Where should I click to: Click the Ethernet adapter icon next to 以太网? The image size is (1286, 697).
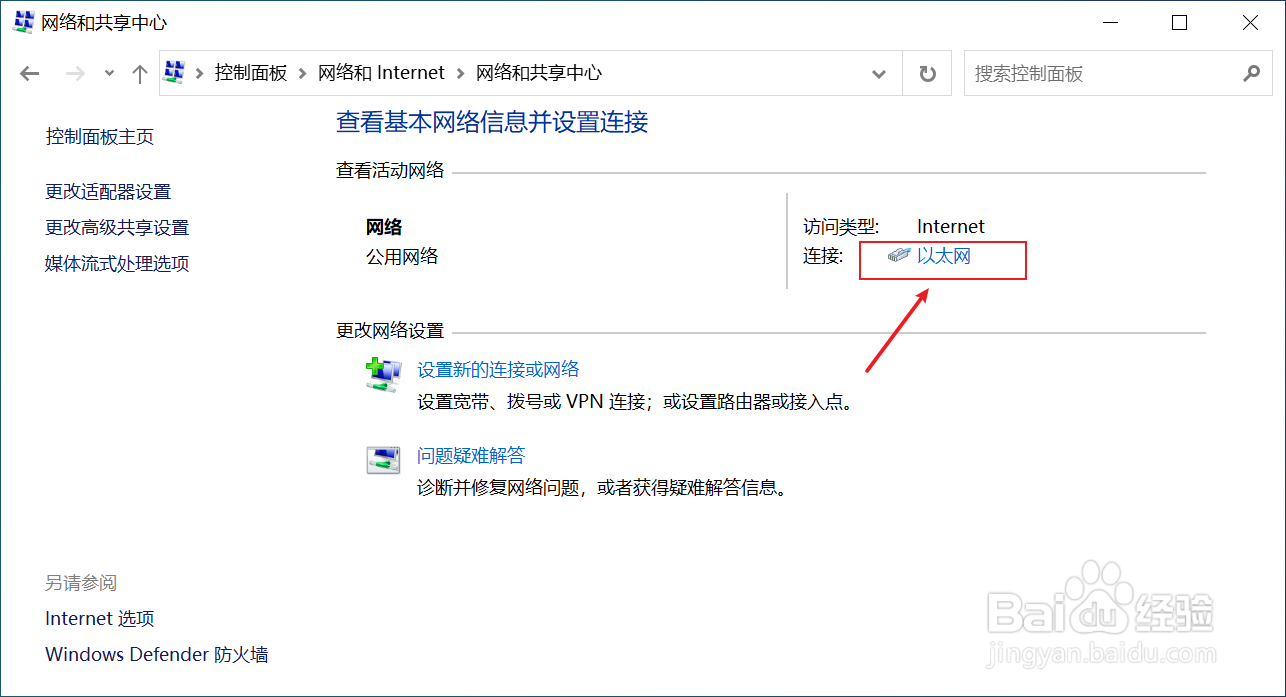(897, 255)
